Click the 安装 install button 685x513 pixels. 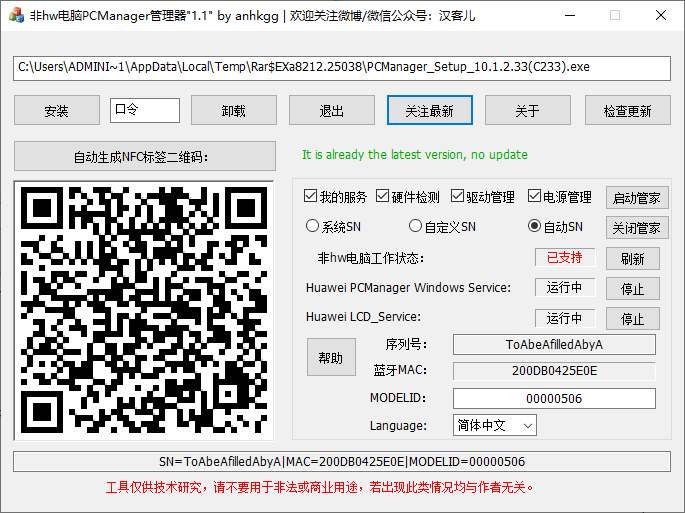click(x=57, y=111)
